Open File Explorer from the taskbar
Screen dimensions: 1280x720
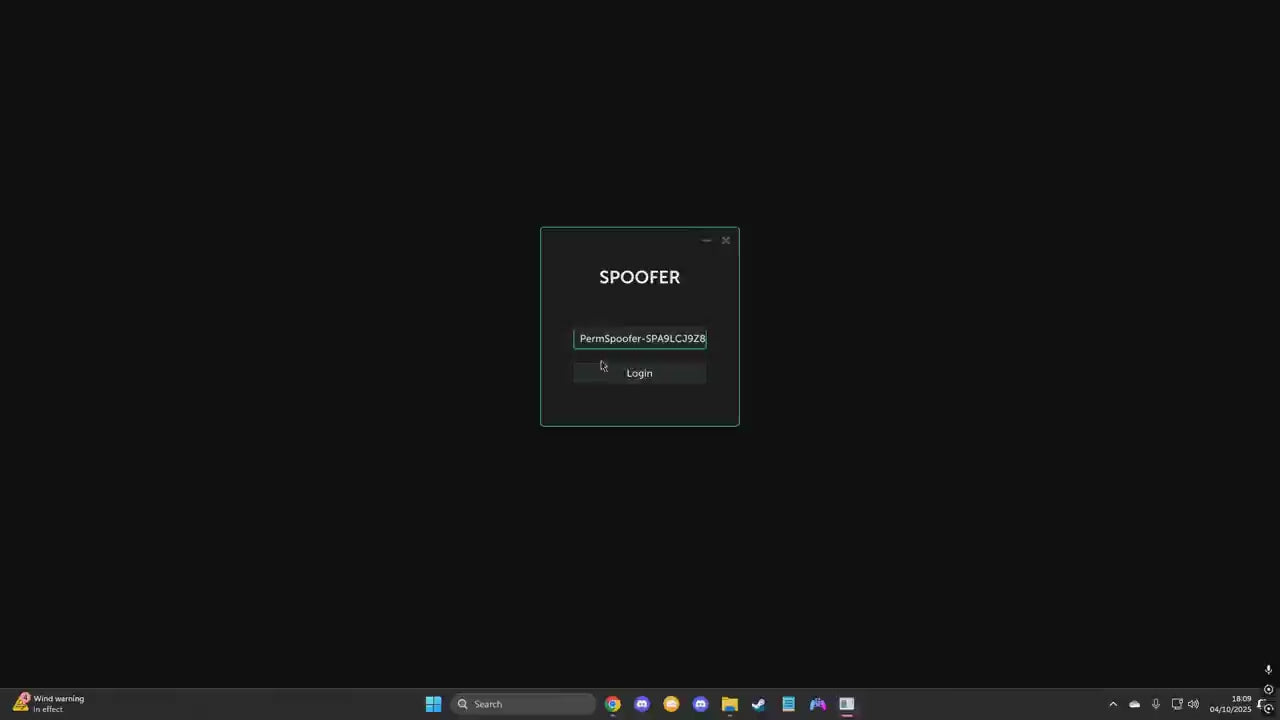730,704
